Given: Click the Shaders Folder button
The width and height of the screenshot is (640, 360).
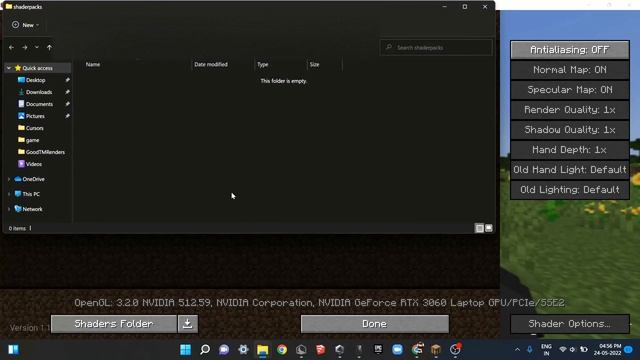Looking at the screenshot, I should tap(114, 324).
